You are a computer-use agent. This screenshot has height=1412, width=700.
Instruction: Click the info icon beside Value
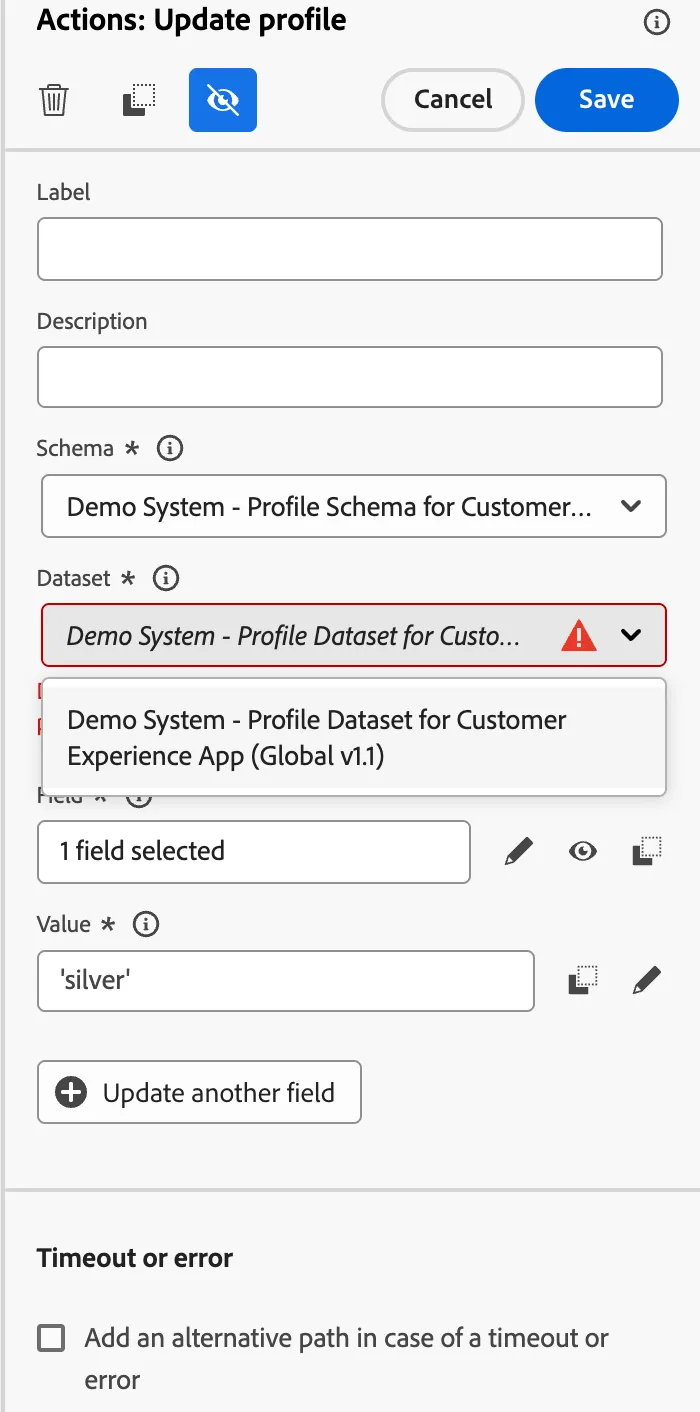click(x=146, y=924)
